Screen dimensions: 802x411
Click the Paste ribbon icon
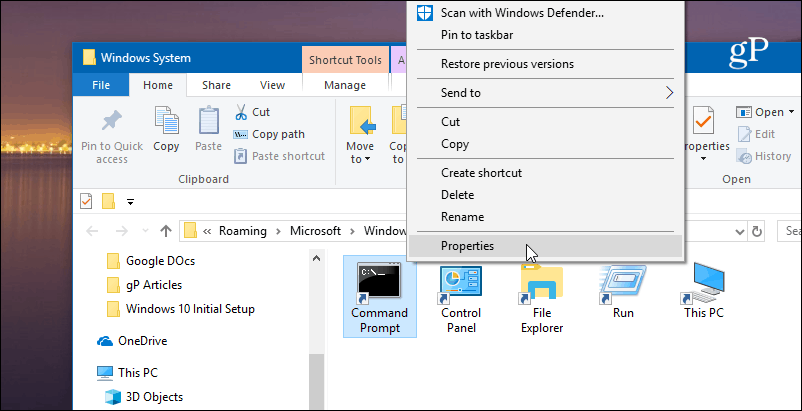(x=208, y=129)
